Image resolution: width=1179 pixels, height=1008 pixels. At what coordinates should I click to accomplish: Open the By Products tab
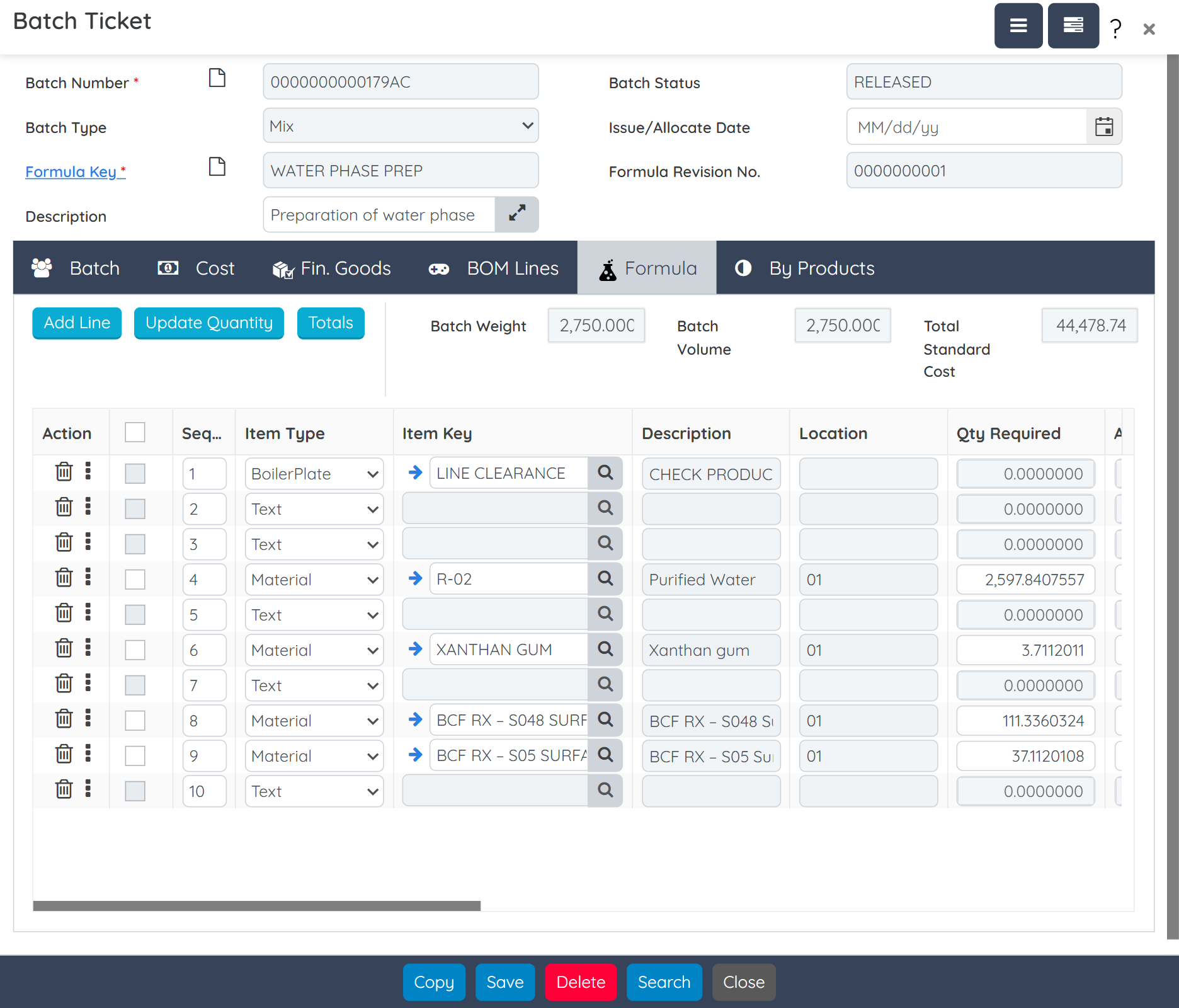[x=804, y=268]
